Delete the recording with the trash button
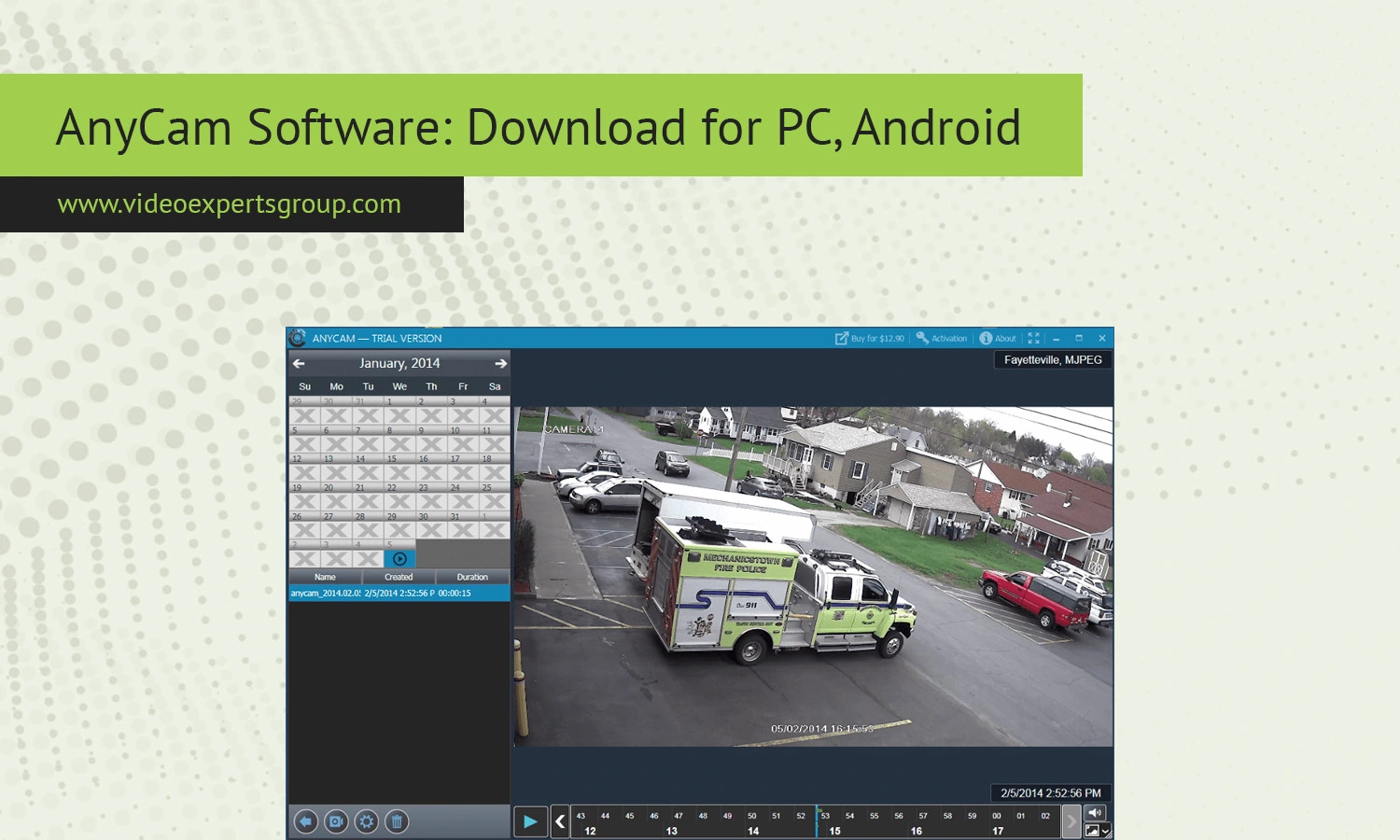Screen dimensions: 1400x840 tap(397, 821)
